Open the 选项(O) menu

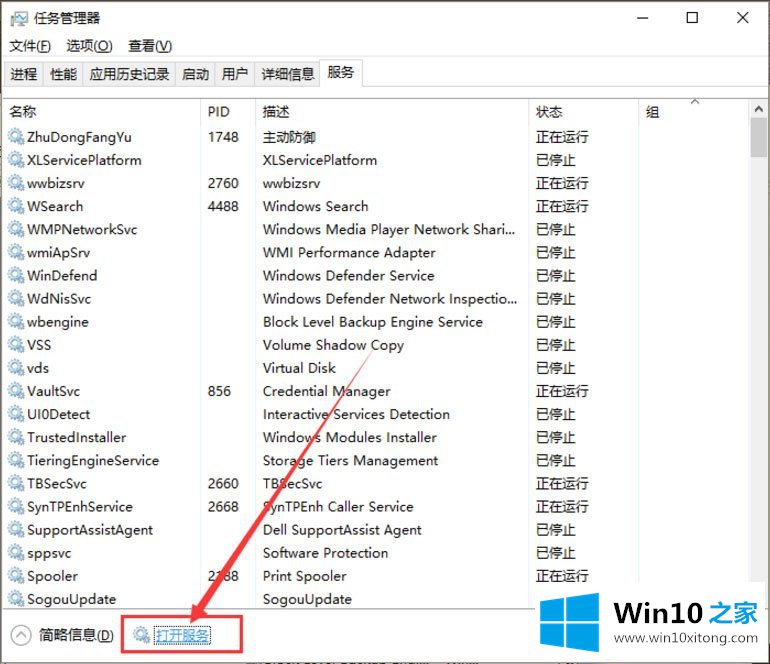[x=89, y=46]
